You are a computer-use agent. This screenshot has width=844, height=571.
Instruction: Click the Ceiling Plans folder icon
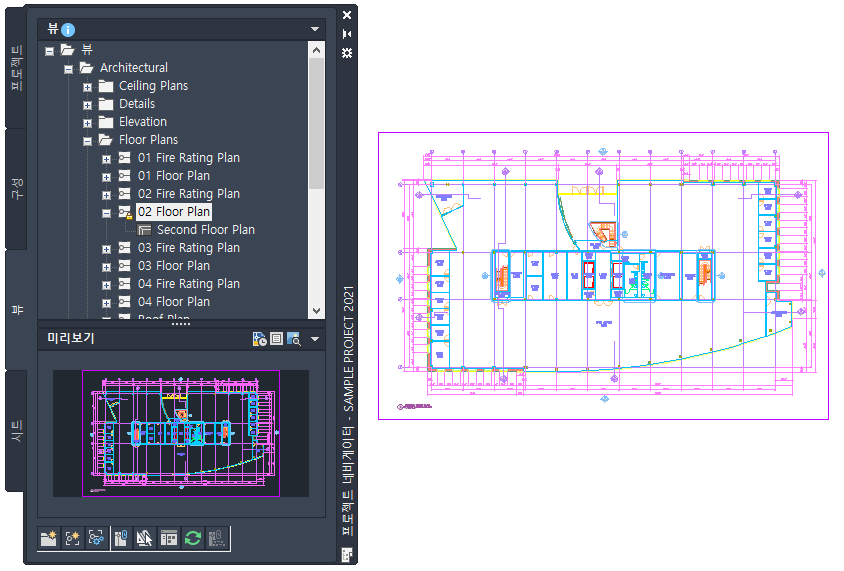tap(106, 86)
